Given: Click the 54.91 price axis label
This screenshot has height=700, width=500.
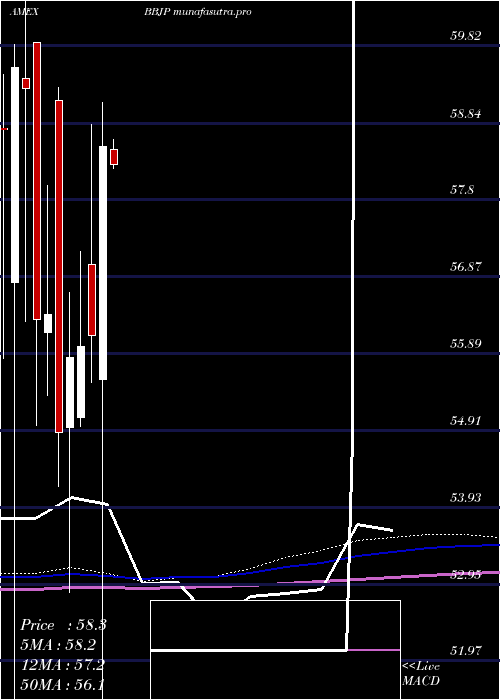Looking at the screenshot, I should pos(466,421).
